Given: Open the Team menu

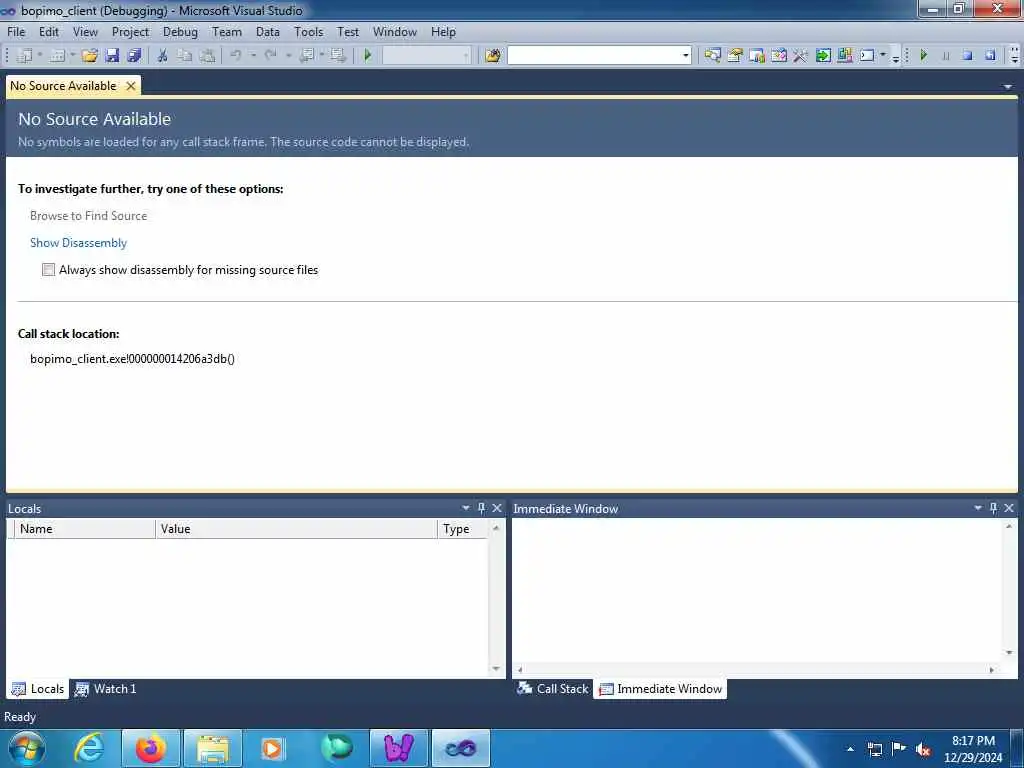Looking at the screenshot, I should pos(227,31).
